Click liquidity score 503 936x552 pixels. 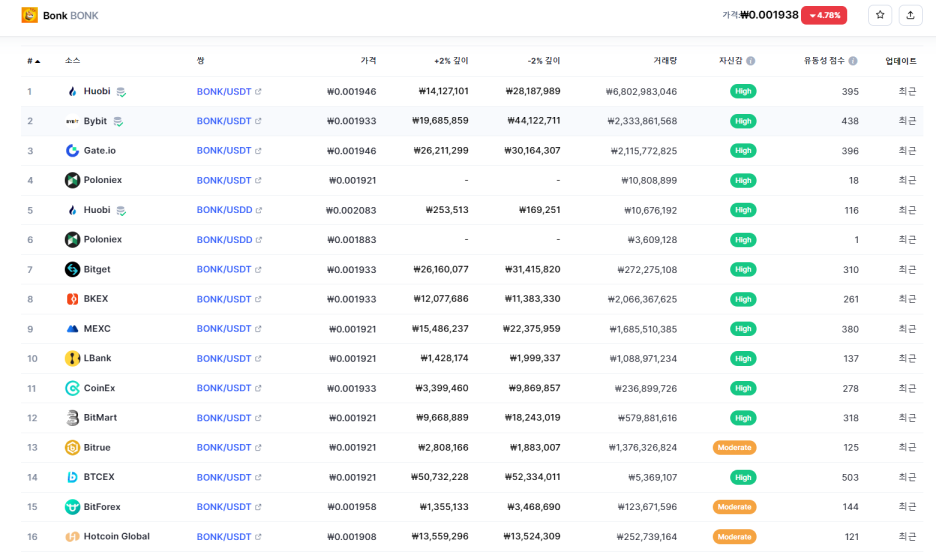coord(850,477)
